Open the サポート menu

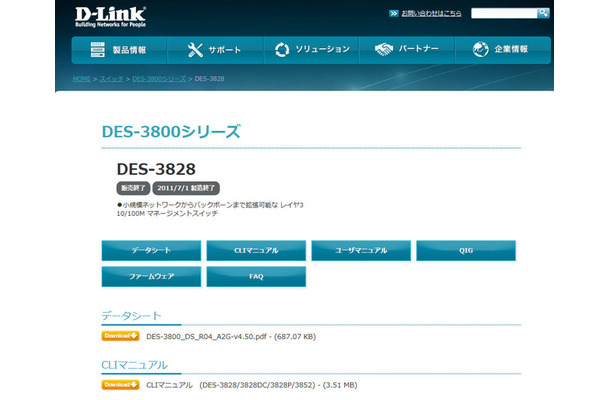click(215, 50)
